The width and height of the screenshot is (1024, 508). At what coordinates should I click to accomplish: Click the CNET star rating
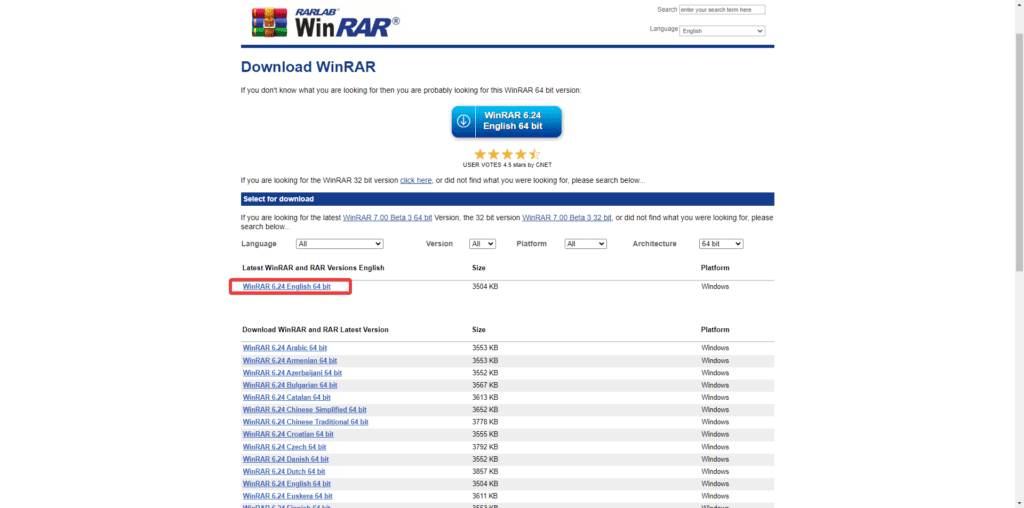(x=506, y=154)
